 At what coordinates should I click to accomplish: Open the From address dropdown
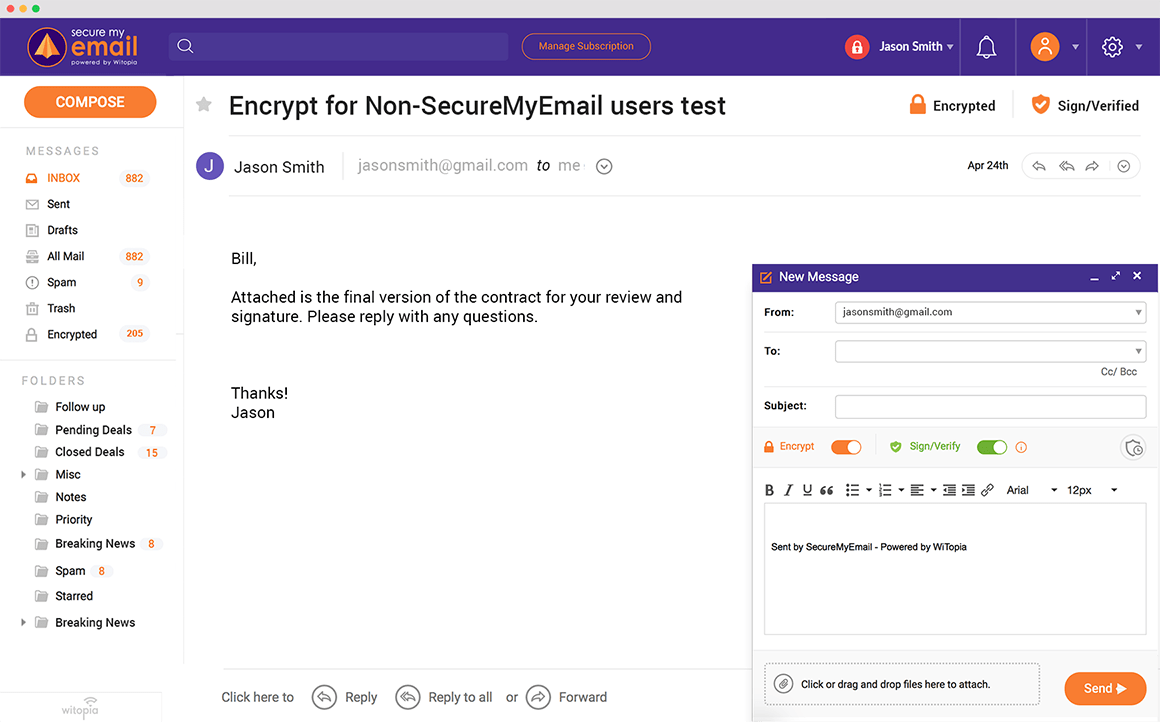click(1138, 312)
